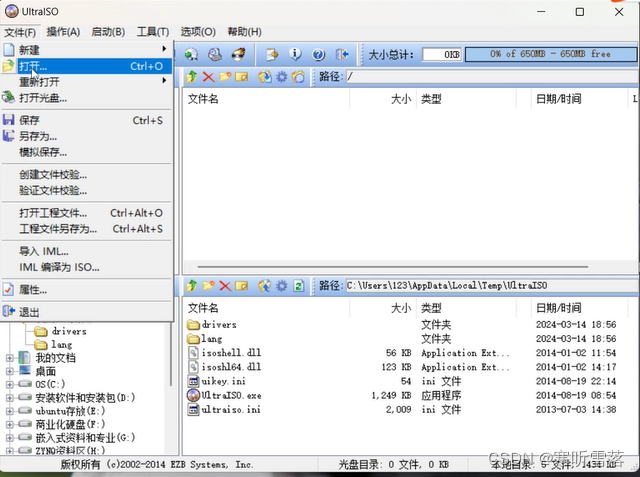The height and width of the screenshot is (477, 640).
Task: Click rename icon in image pane toolbar
Action: [242, 77]
